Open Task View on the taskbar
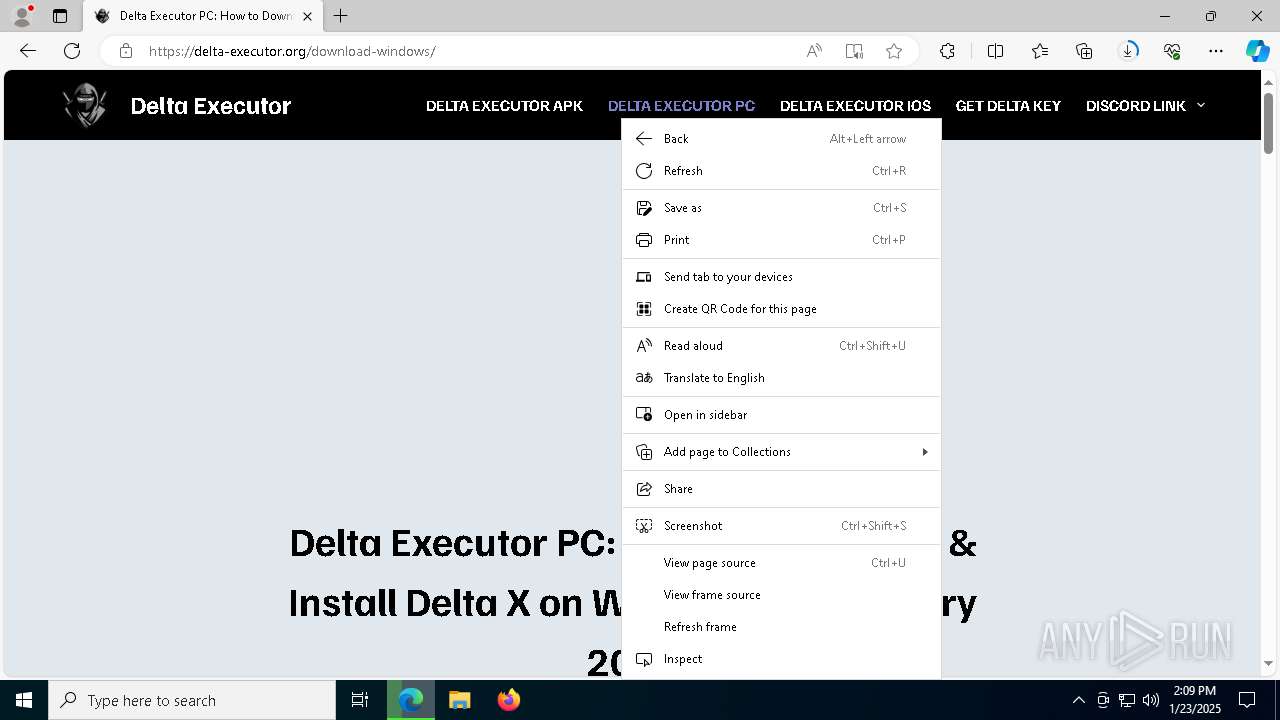1280x720 pixels. [360, 700]
